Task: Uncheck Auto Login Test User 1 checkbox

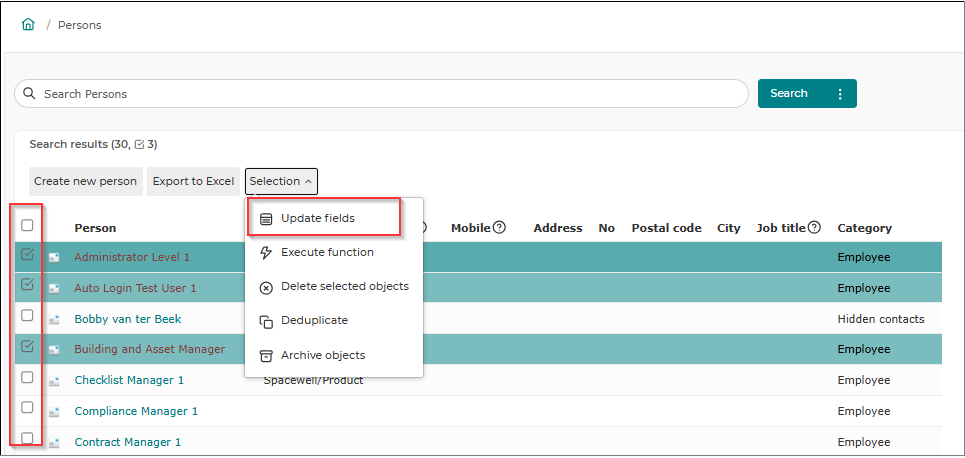Action: 27,284
